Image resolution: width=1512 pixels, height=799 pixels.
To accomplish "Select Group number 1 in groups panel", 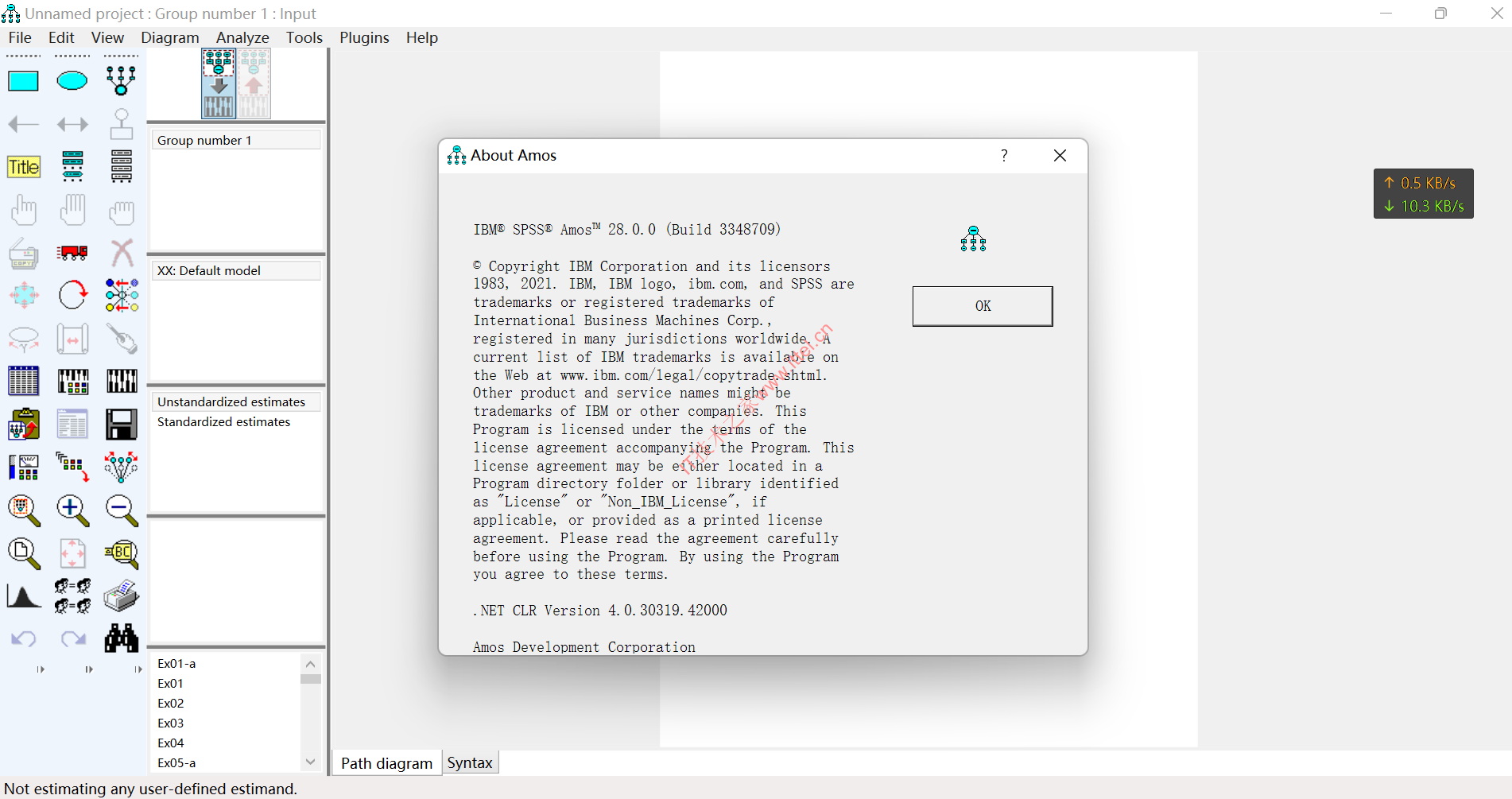I will 236,140.
